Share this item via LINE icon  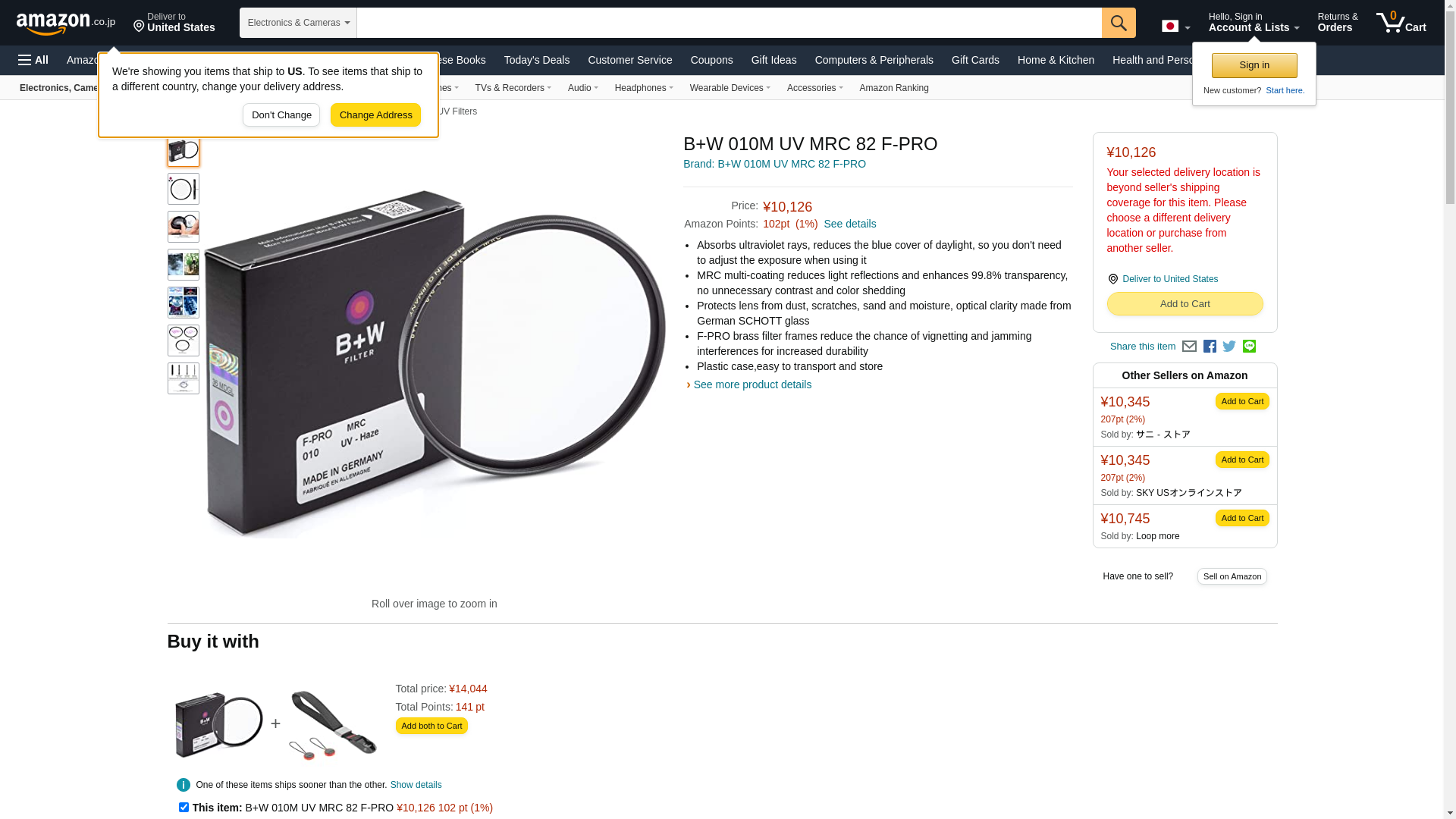[x=1249, y=347]
